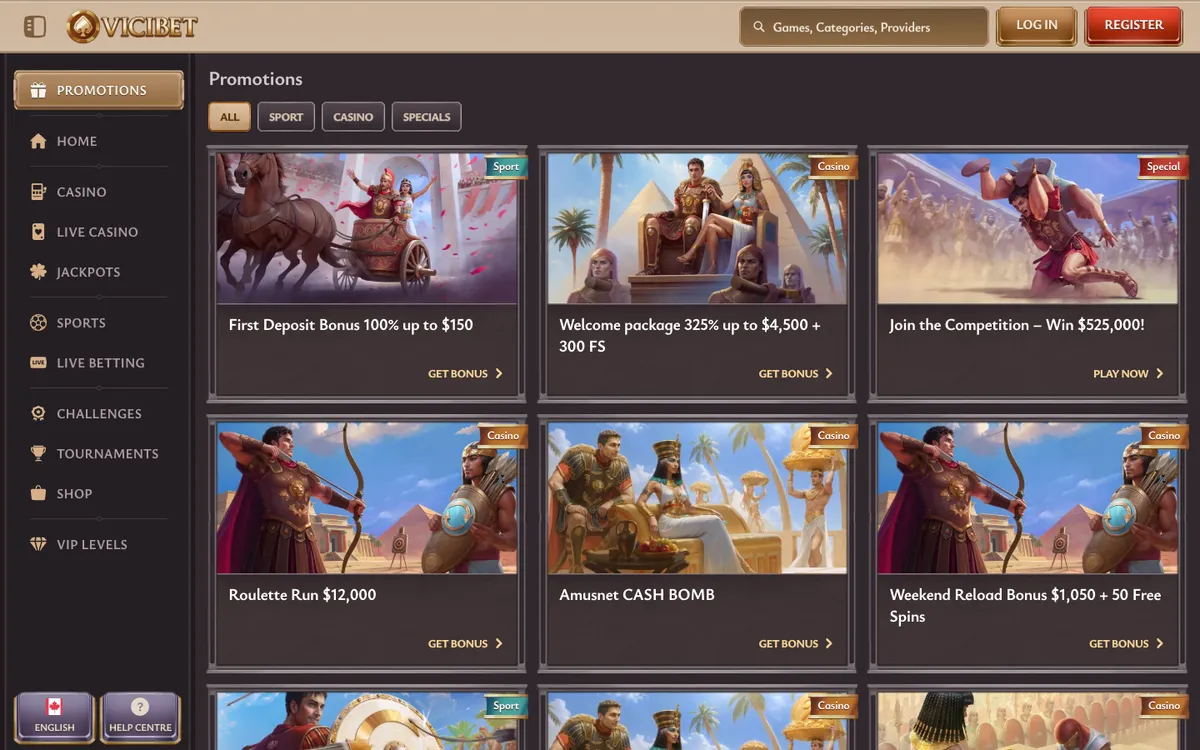Click the Canadian flag language icon
The width and height of the screenshot is (1200, 750).
55,706
